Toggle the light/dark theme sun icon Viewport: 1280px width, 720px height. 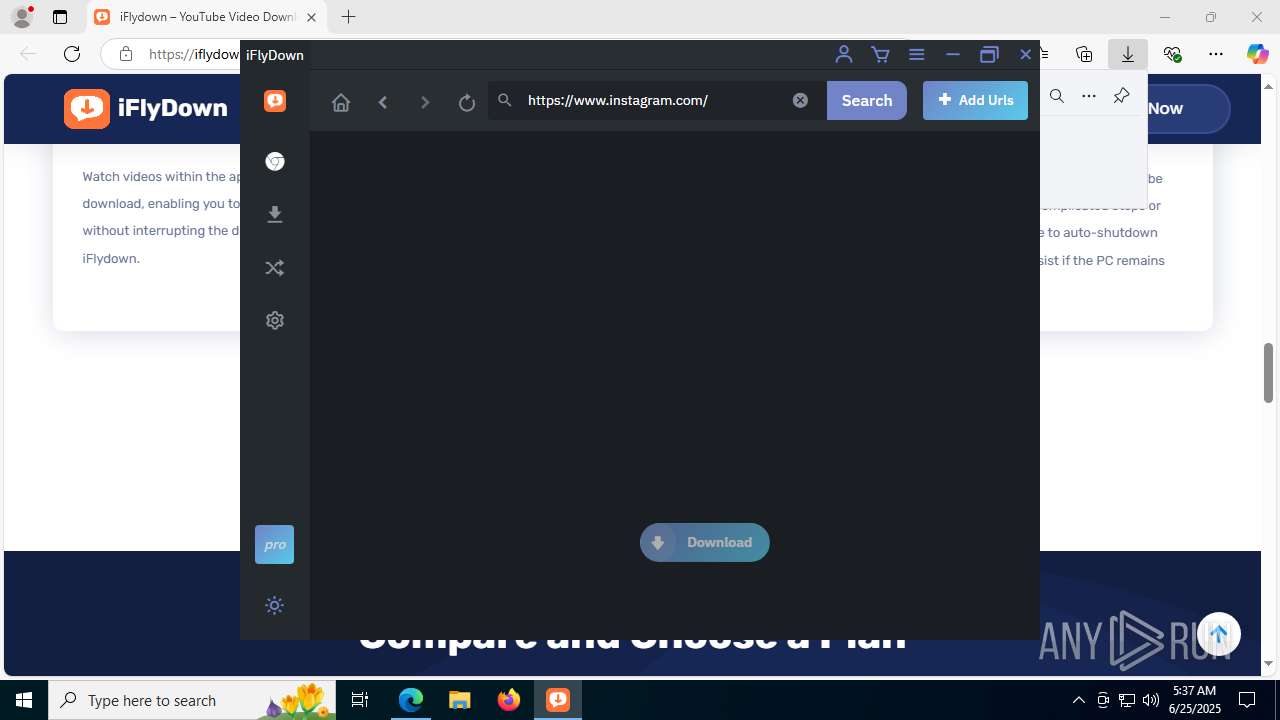tap(275, 605)
